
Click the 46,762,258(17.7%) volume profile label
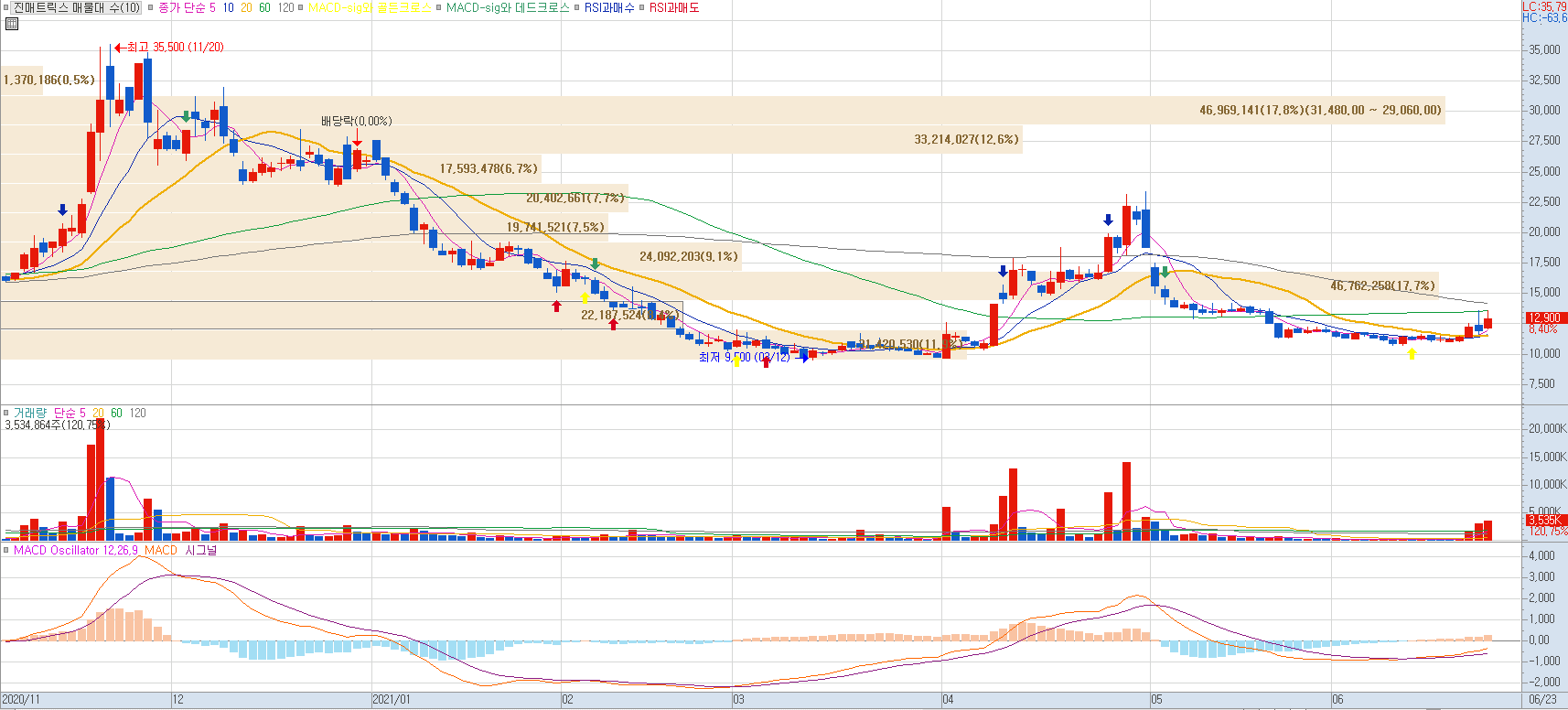pos(1382,285)
